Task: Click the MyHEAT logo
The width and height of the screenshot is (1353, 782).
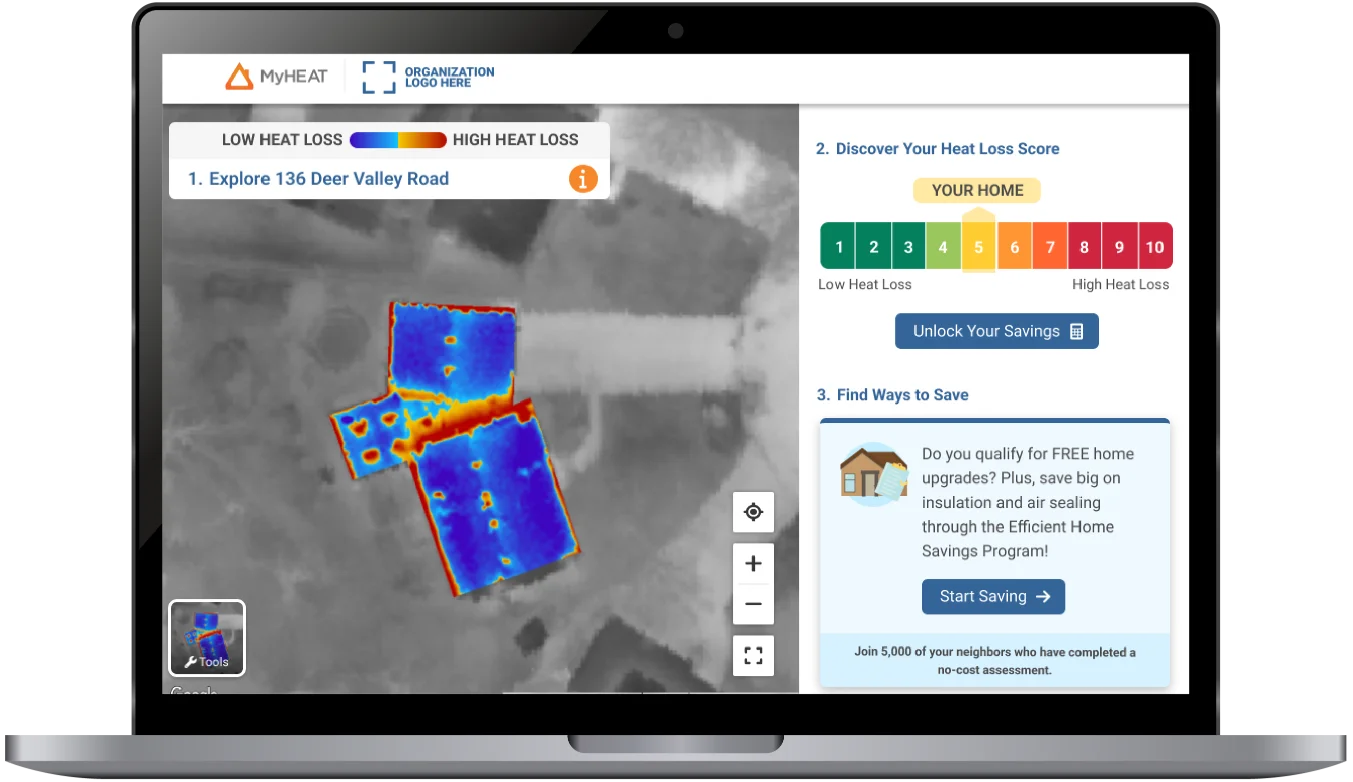Action: (276, 77)
